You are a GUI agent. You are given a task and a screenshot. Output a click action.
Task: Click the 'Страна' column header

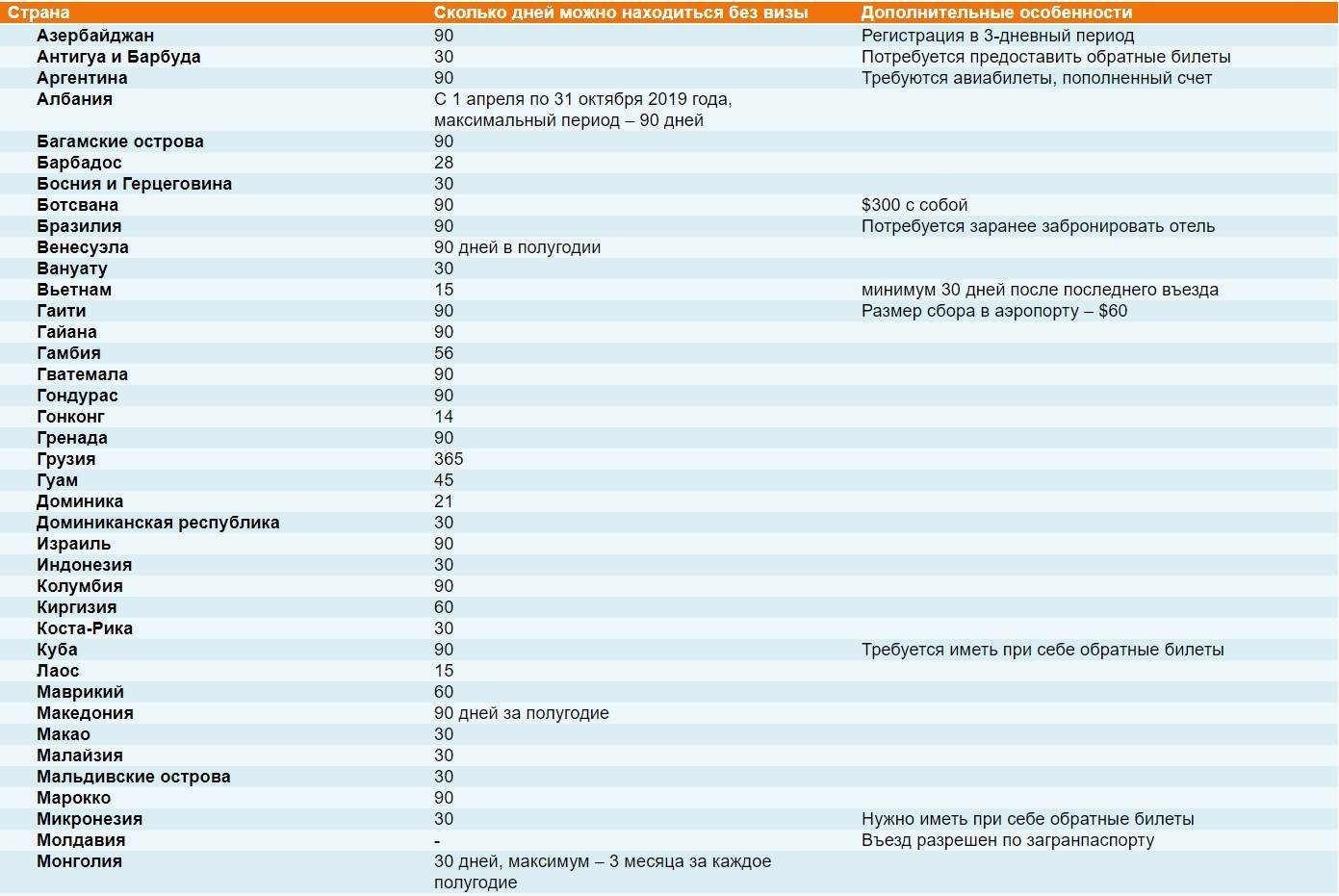(39, 13)
